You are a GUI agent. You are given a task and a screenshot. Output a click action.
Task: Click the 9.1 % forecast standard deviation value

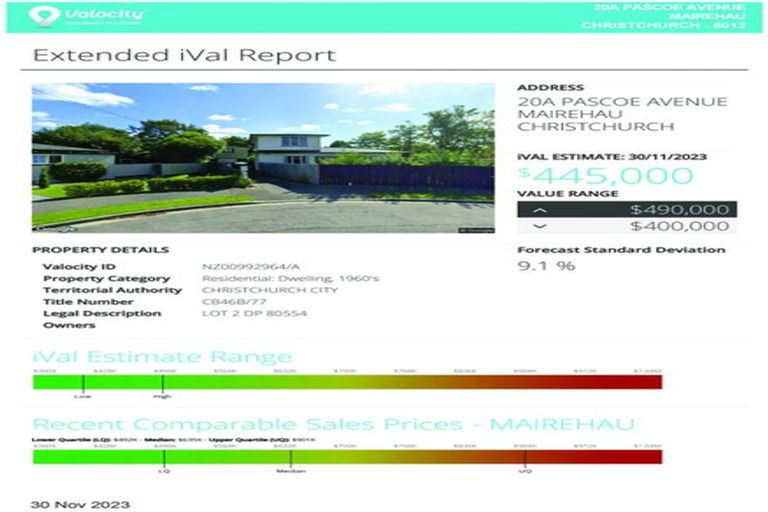coord(546,266)
